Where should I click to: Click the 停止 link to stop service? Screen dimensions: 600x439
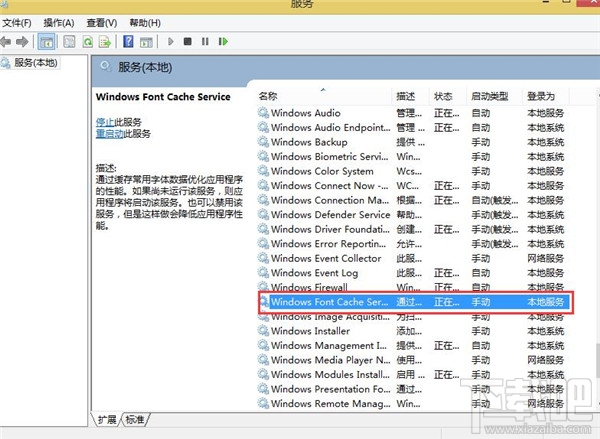click(x=105, y=121)
